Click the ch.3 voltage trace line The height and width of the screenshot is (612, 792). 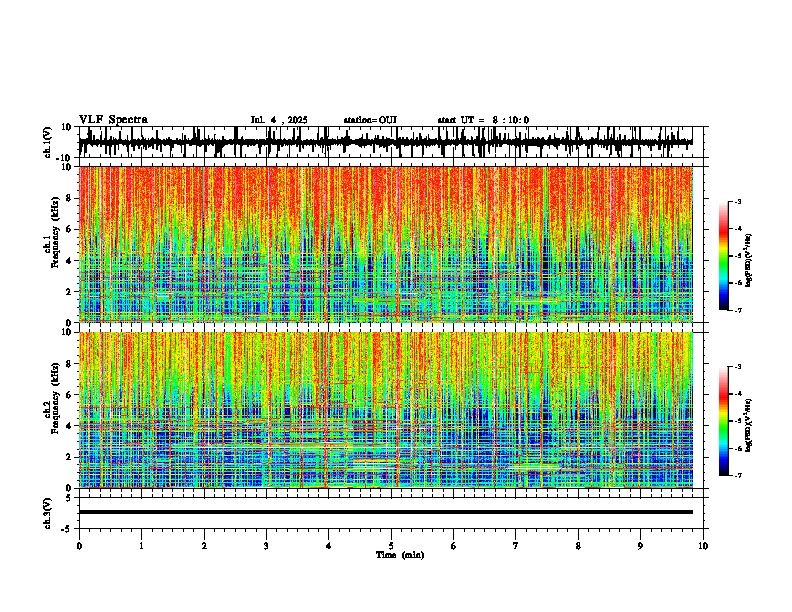pyautogui.click(x=386, y=512)
